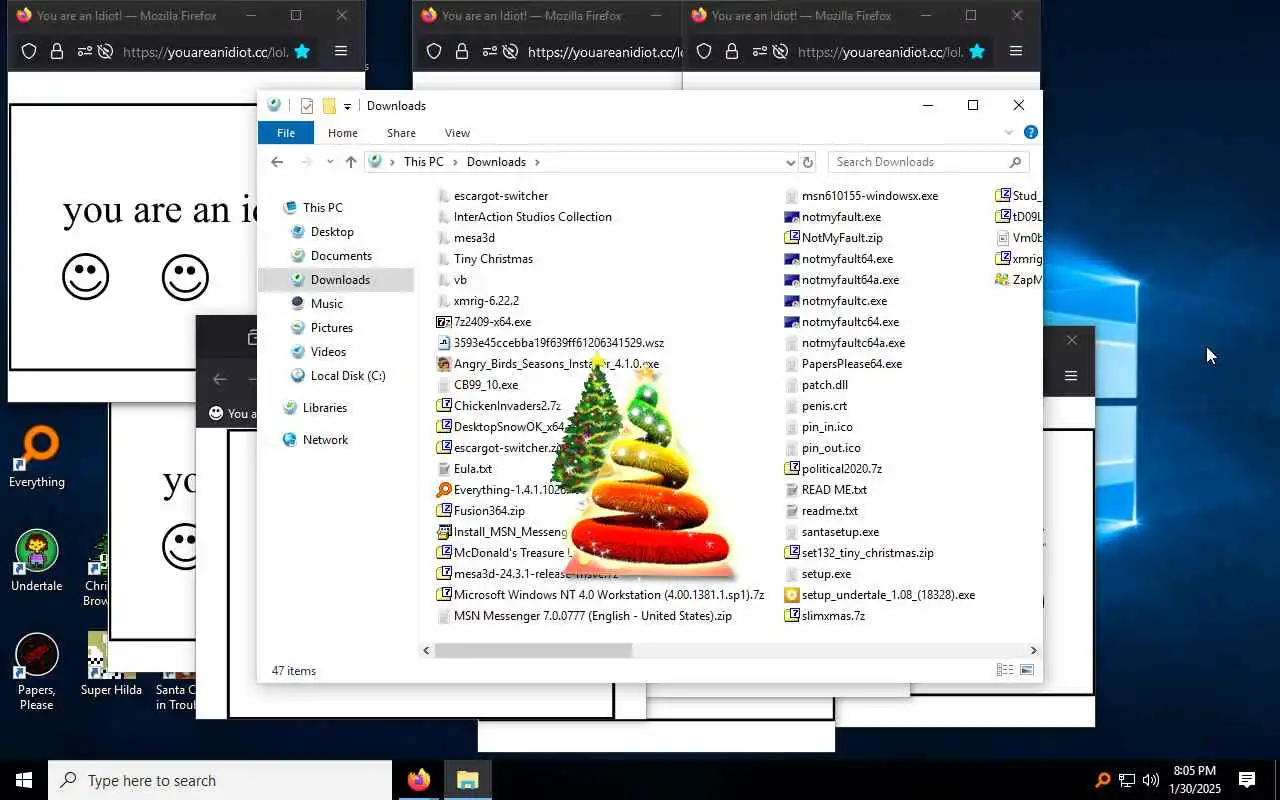The height and width of the screenshot is (800, 1280).
Task: Open Explorer Help icon
Action: point(1030,132)
